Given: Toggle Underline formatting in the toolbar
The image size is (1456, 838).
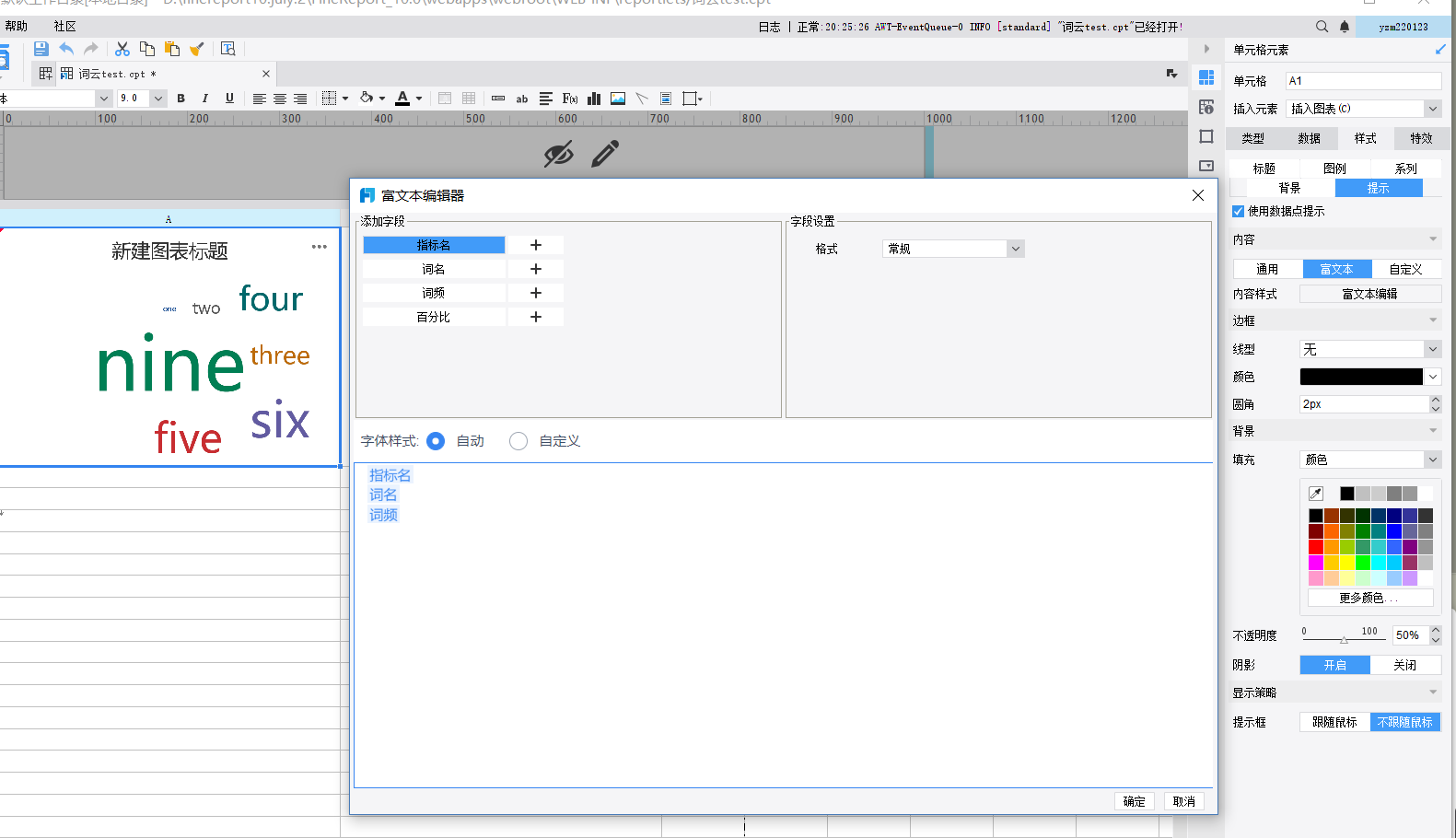Looking at the screenshot, I should coord(229,99).
